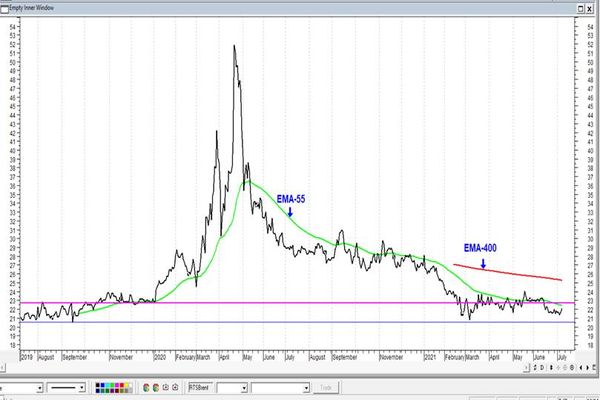Screen dimensions: 600x400
Task: Click the vertical double-arrow icon below the chart
Action: [x=551, y=367]
